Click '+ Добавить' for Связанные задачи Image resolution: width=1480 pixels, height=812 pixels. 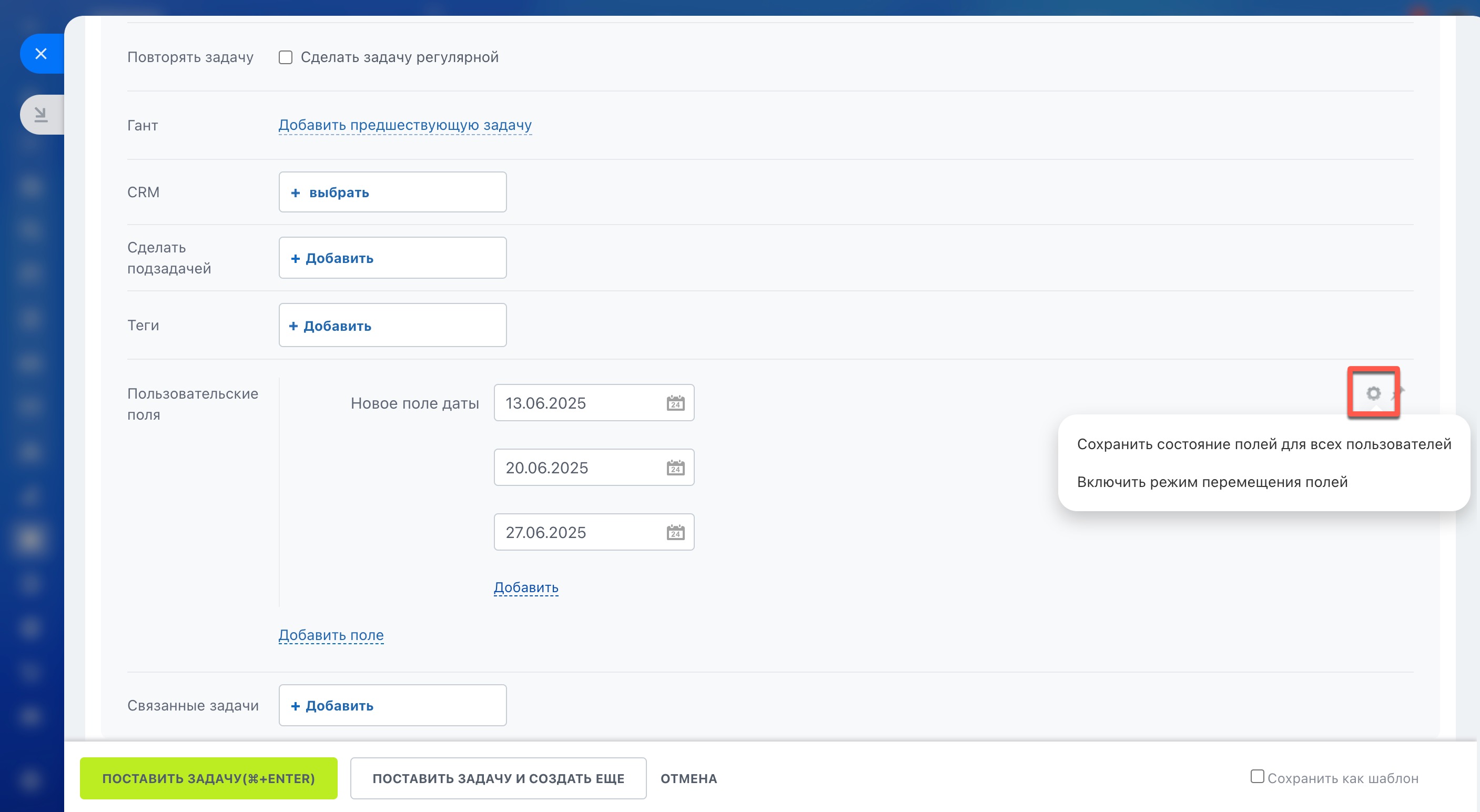click(x=392, y=705)
